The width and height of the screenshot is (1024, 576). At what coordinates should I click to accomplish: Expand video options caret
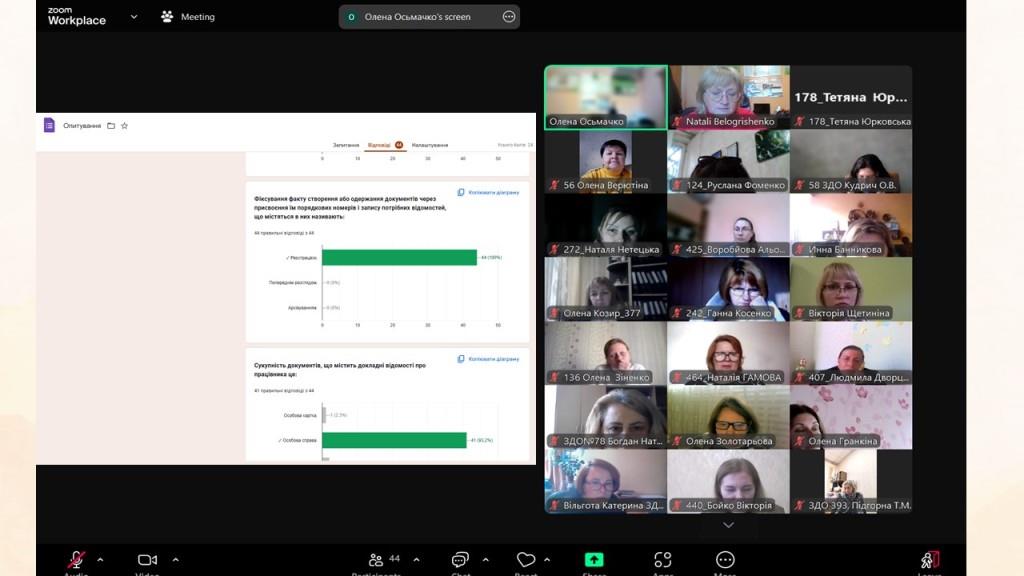[176, 560]
